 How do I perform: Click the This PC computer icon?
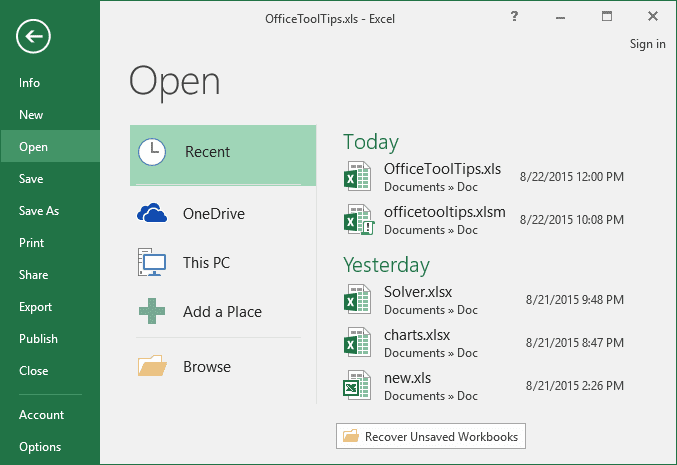152,262
